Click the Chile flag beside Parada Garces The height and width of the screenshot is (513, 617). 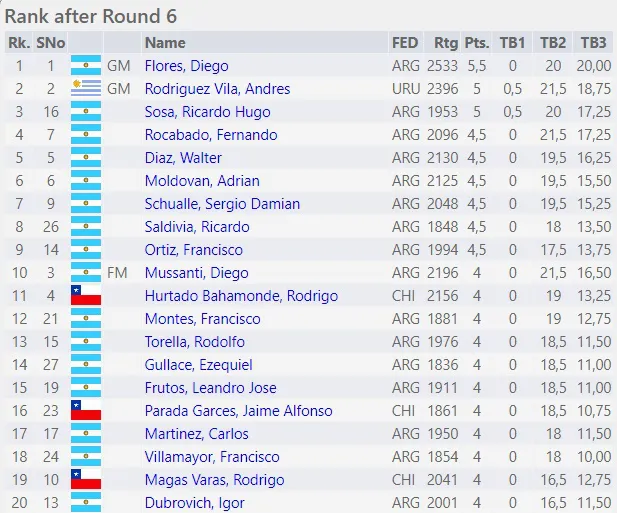pyautogui.click(x=86, y=411)
